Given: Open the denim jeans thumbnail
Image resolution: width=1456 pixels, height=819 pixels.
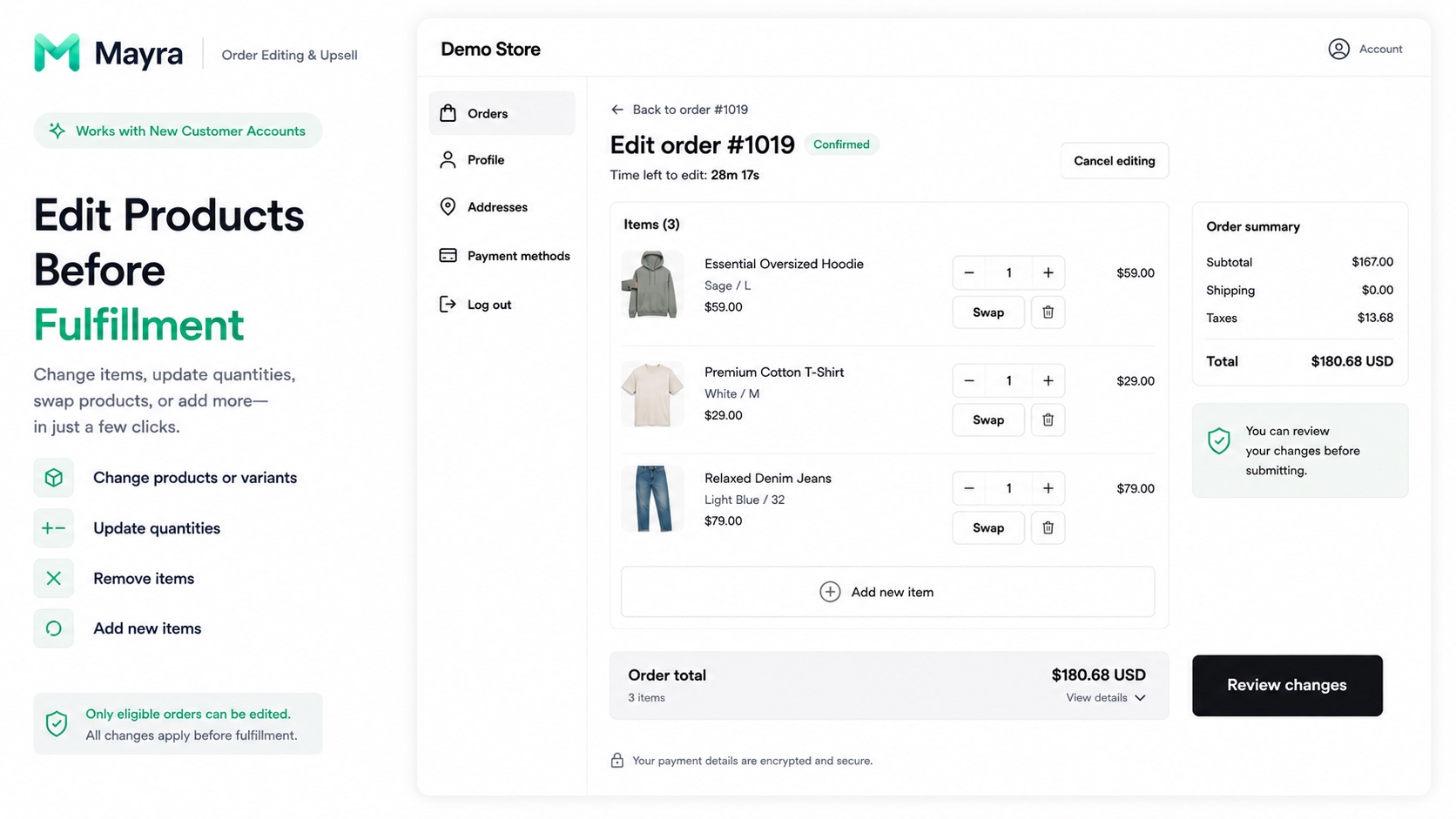Looking at the screenshot, I should coord(652,499).
